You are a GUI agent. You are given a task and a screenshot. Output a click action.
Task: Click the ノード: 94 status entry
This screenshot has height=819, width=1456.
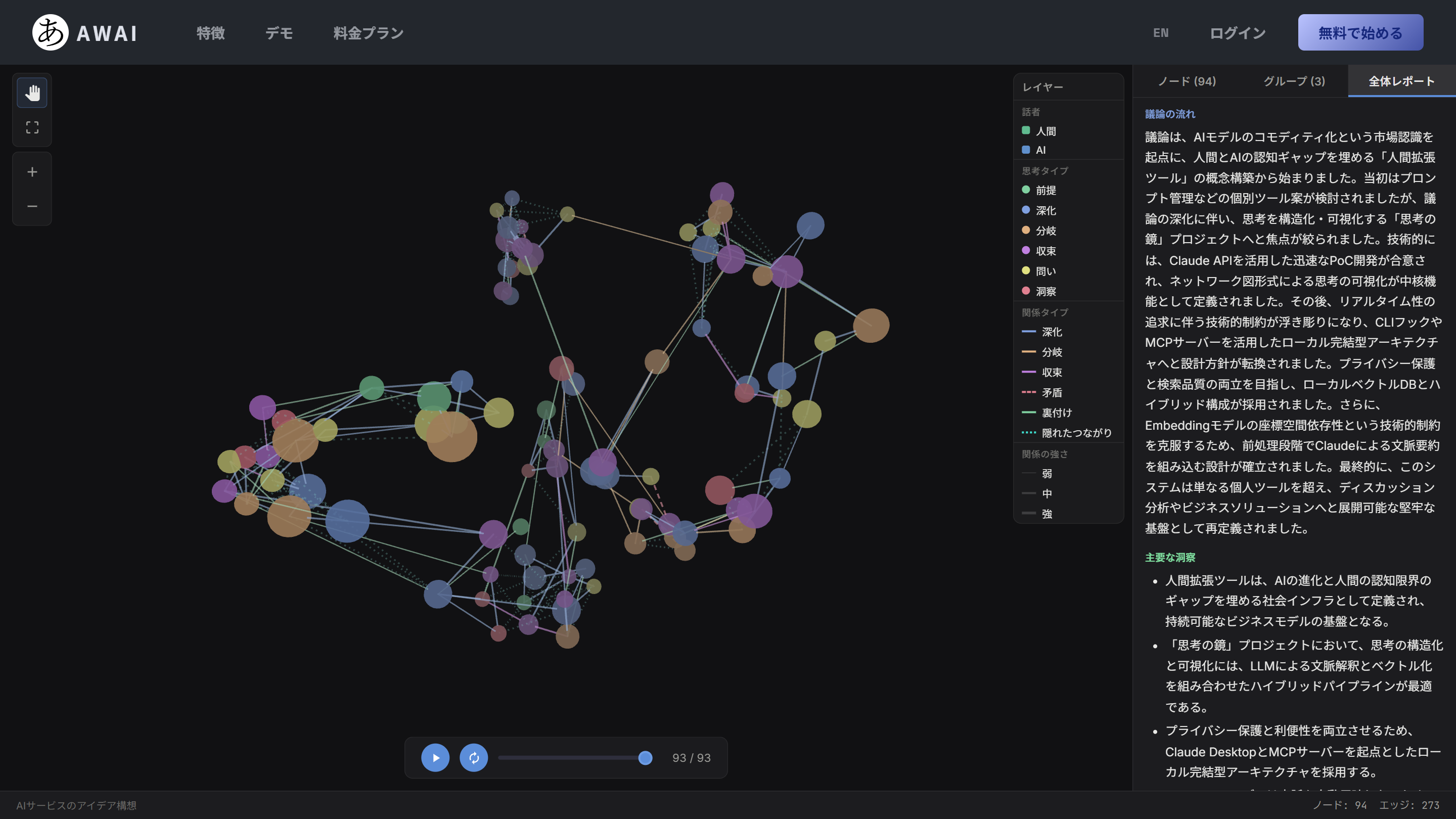(1340, 805)
